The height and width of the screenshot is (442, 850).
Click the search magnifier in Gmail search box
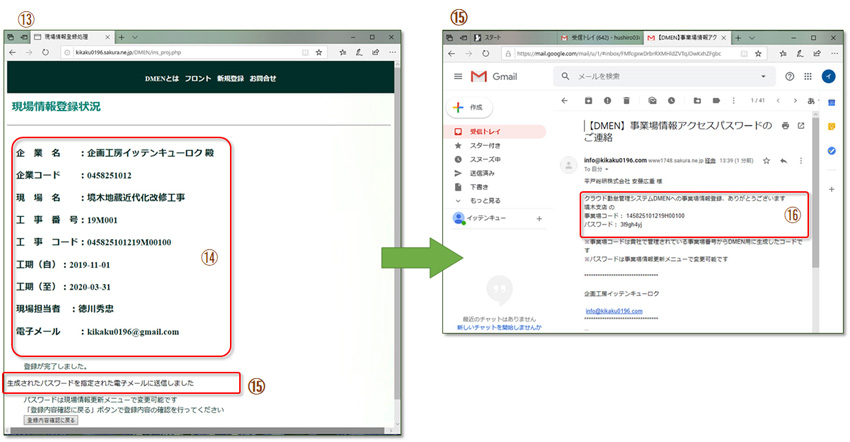565,76
